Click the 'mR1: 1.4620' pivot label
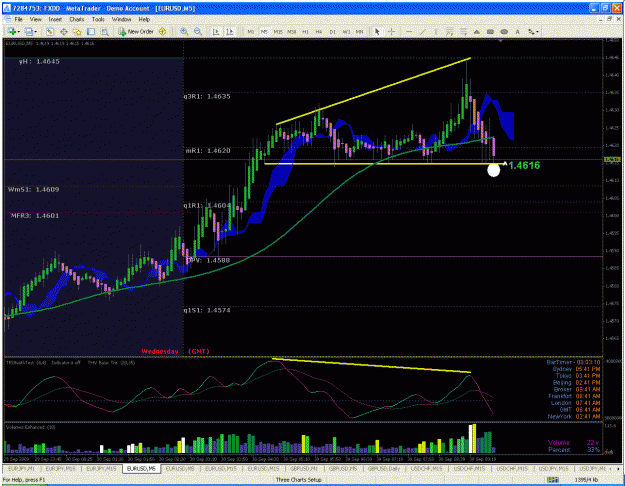Image resolution: width=625 pixels, height=486 pixels. tap(208, 151)
